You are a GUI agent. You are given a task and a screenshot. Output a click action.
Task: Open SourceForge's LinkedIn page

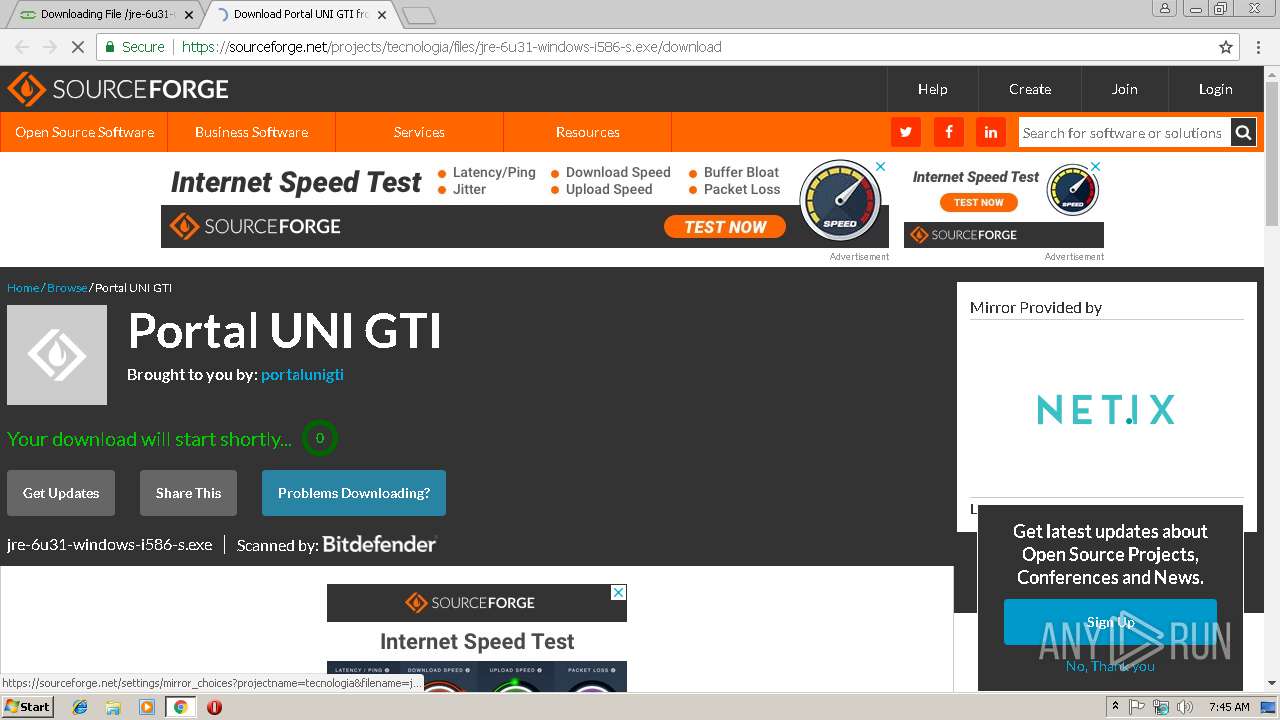(x=990, y=132)
